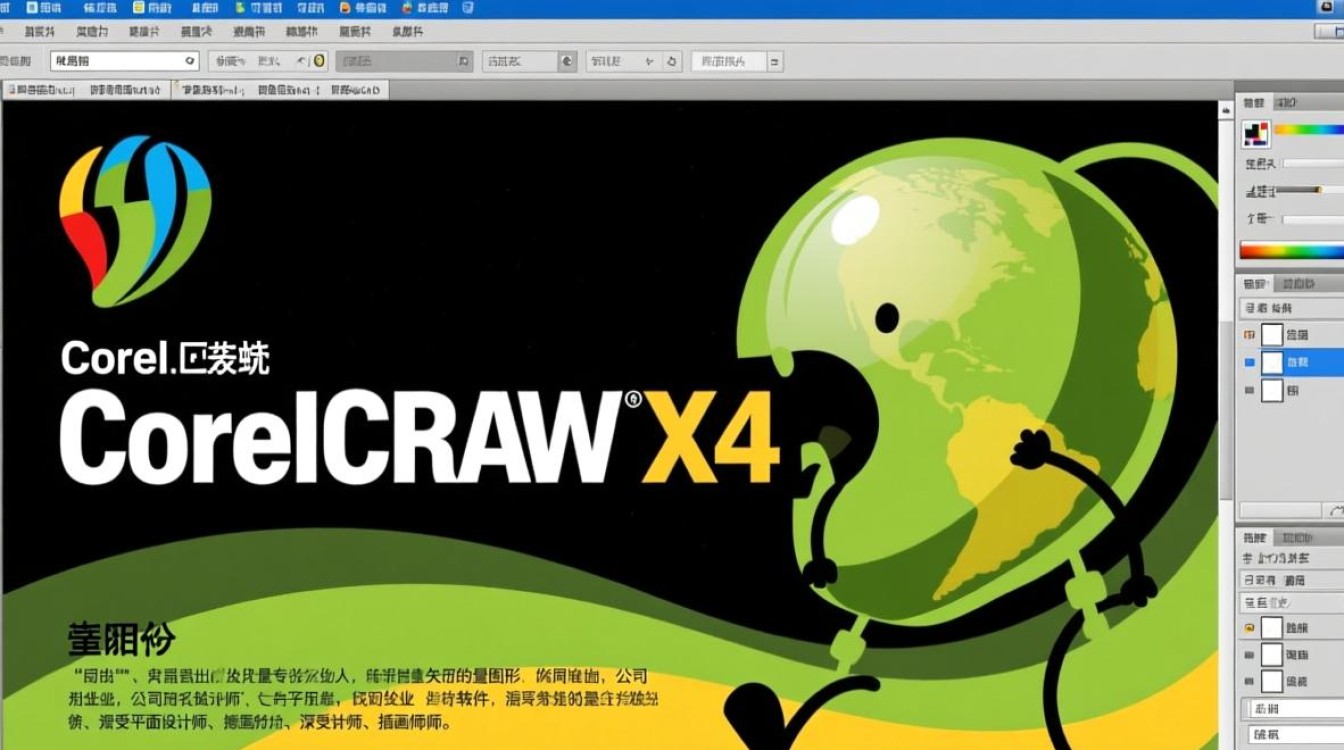Switch to the last document tab ending in CAD

coord(353,89)
